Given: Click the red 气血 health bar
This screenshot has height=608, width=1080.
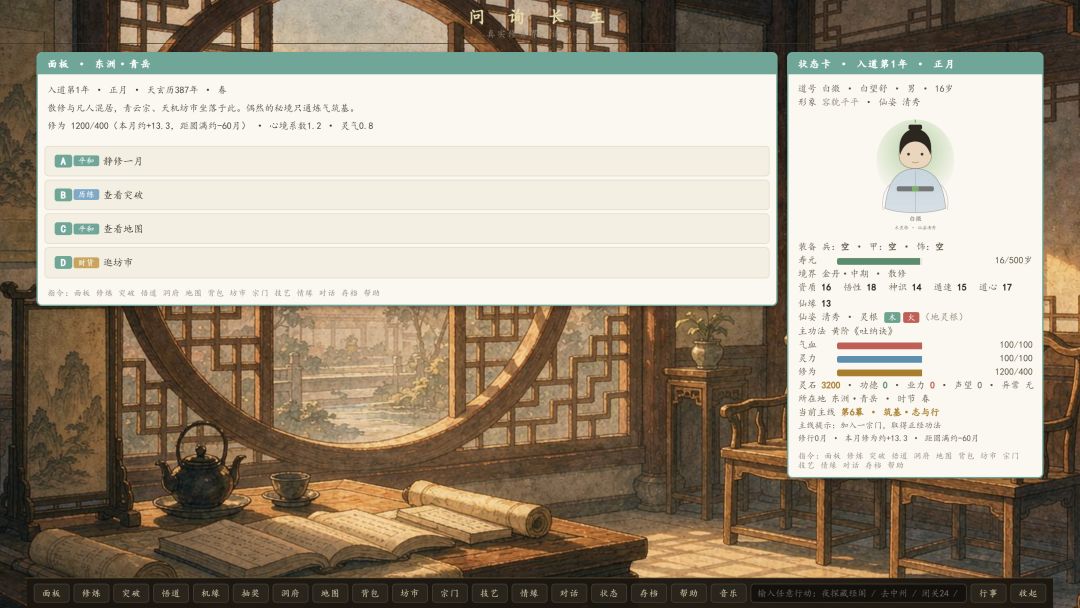Looking at the screenshot, I should [x=879, y=346].
